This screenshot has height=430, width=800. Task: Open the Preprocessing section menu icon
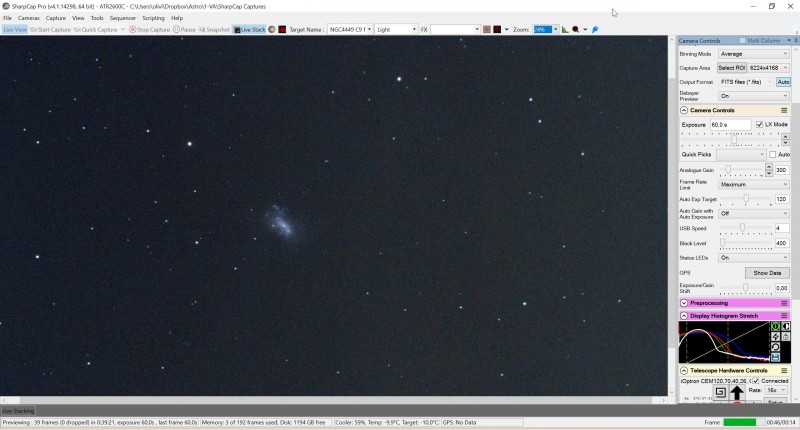coord(784,303)
